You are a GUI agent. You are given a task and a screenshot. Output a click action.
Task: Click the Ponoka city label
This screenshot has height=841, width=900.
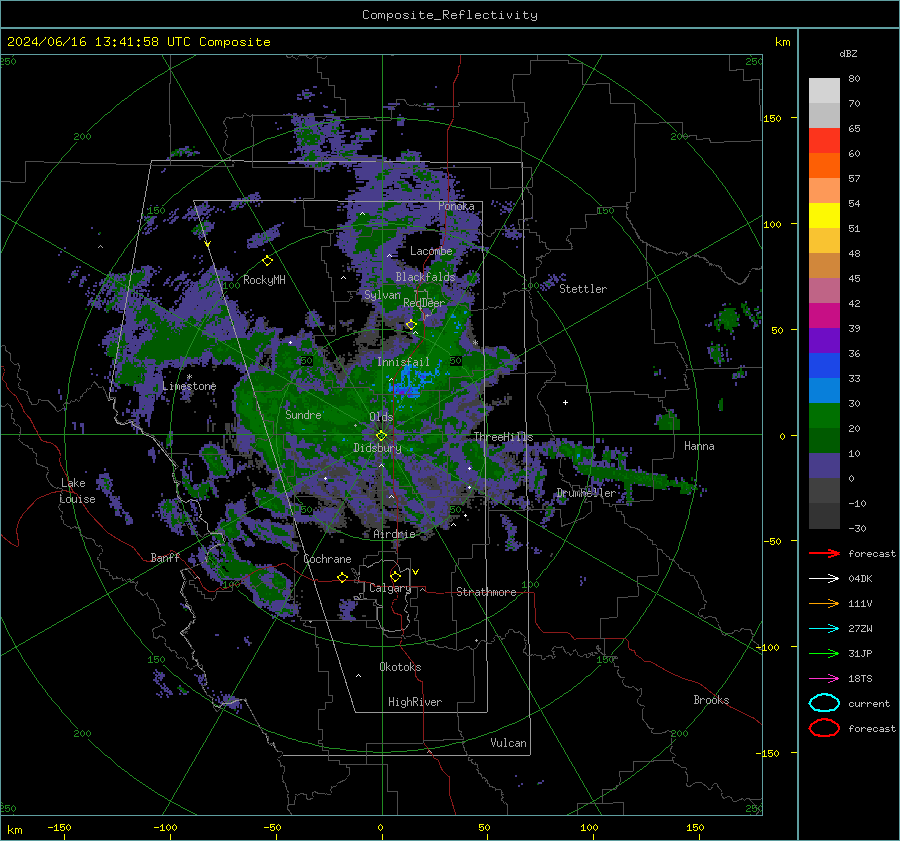point(456,206)
